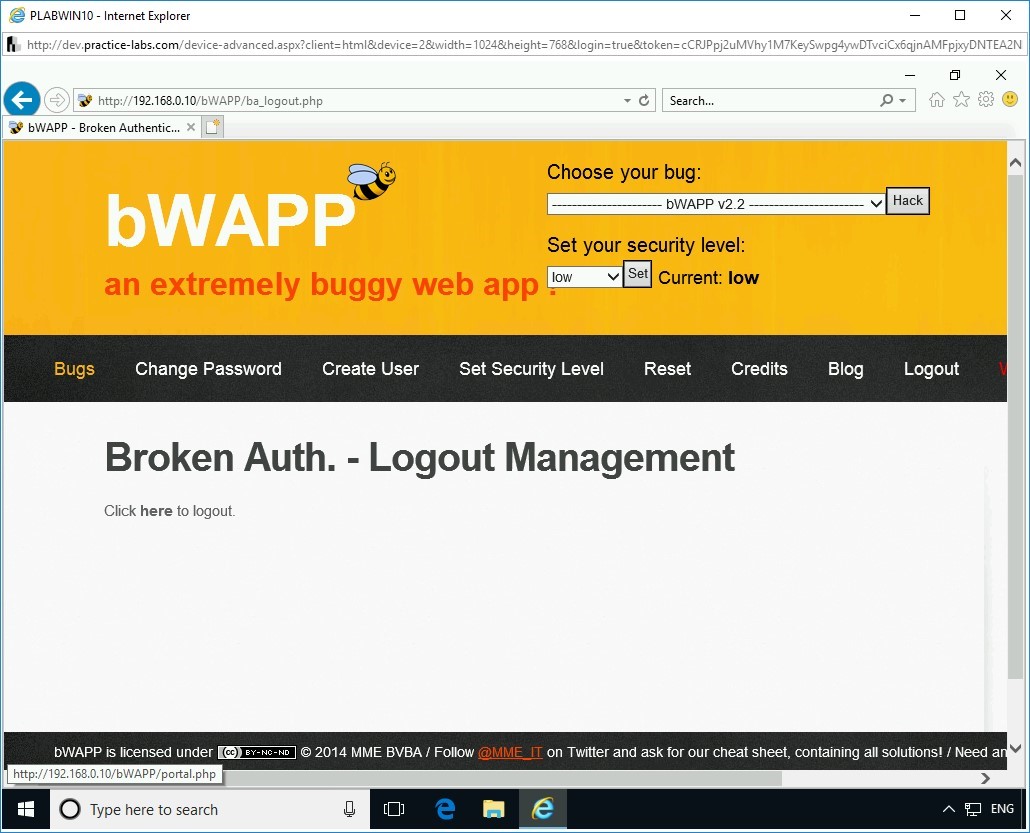This screenshot has height=833, width=1030.
Task: Select the Bugs menu item
Action: click(74, 369)
